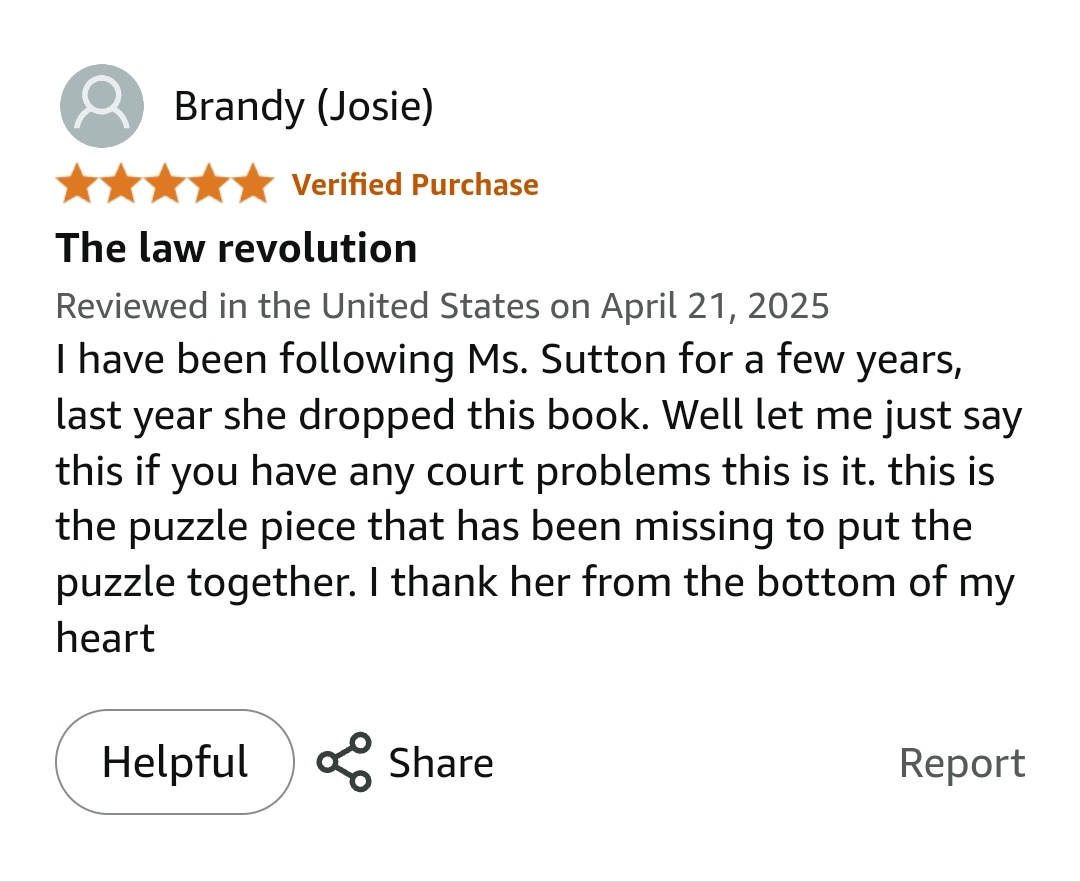Image resolution: width=1080 pixels, height=882 pixels.
Task: Click the fourth orange rating star
Action: pos(209,184)
